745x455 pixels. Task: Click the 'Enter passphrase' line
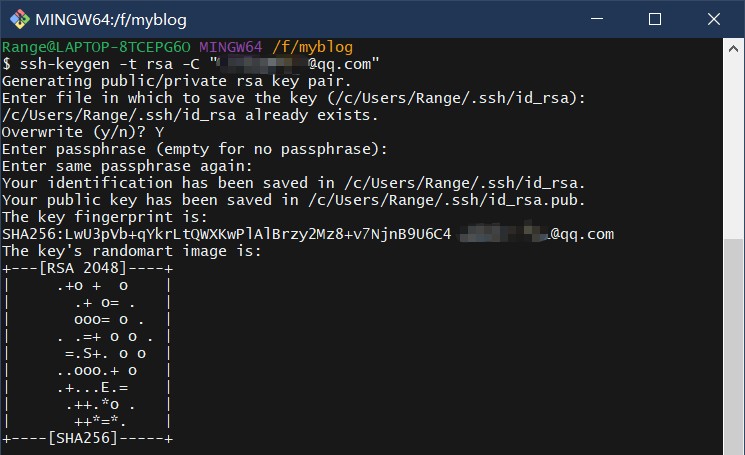[195, 149]
